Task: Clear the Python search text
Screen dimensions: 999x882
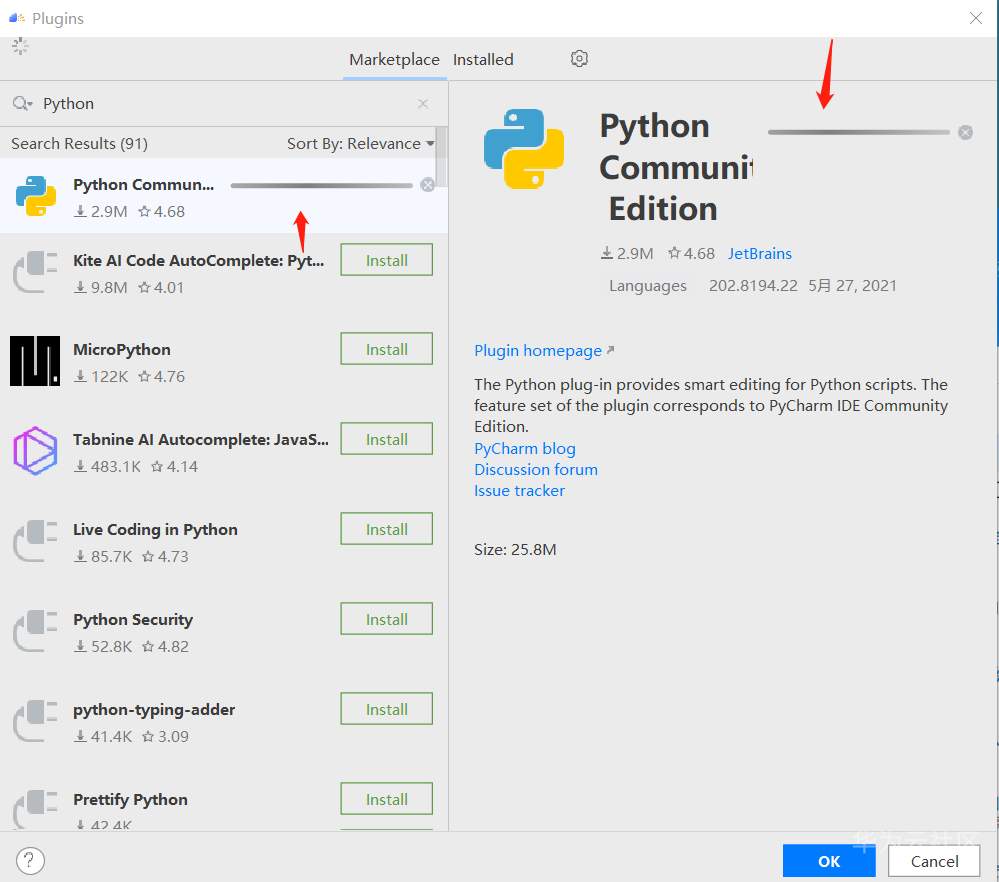Action: click(422, 103)
